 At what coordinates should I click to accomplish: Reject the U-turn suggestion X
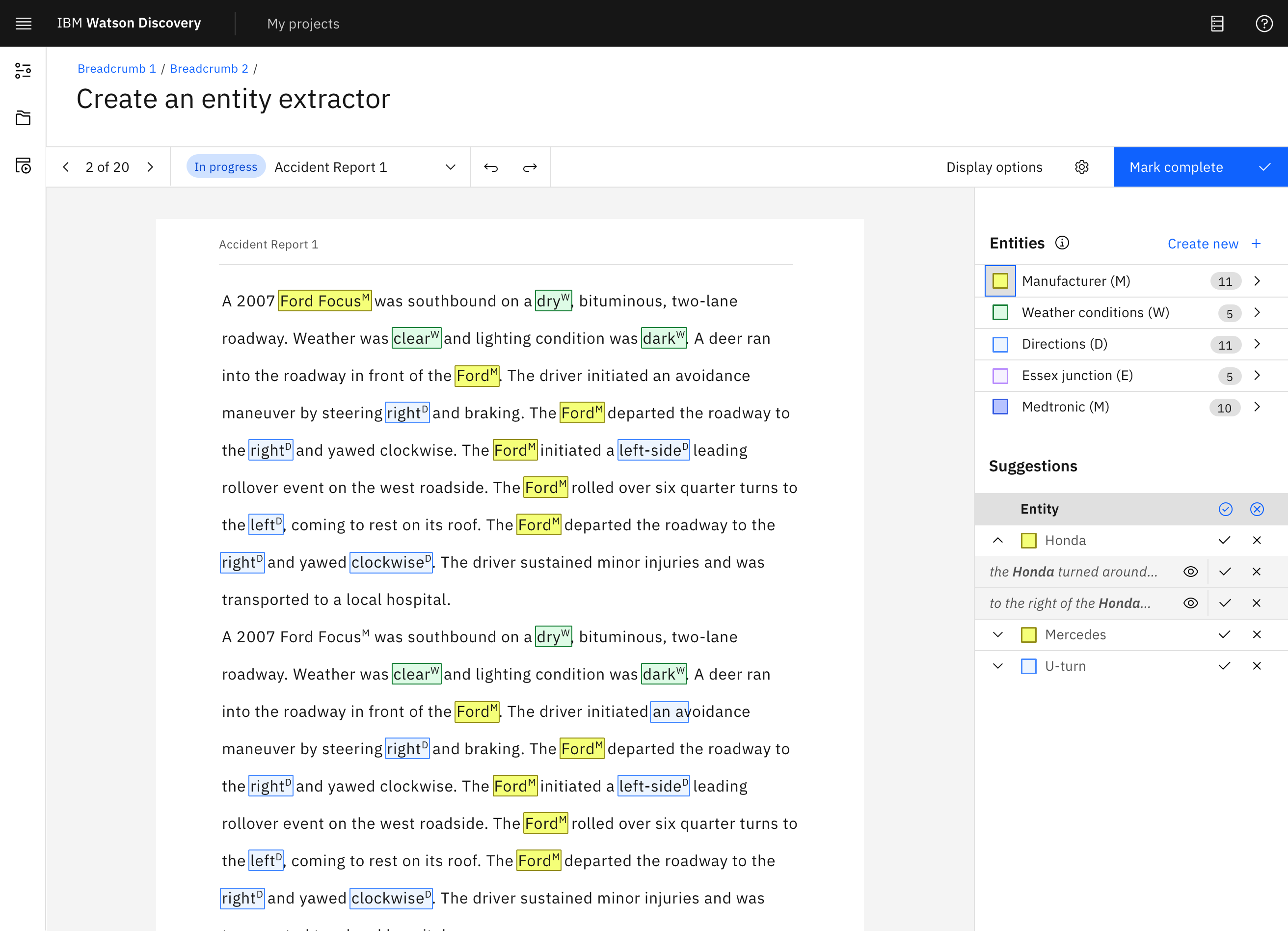coord(1257,666)
